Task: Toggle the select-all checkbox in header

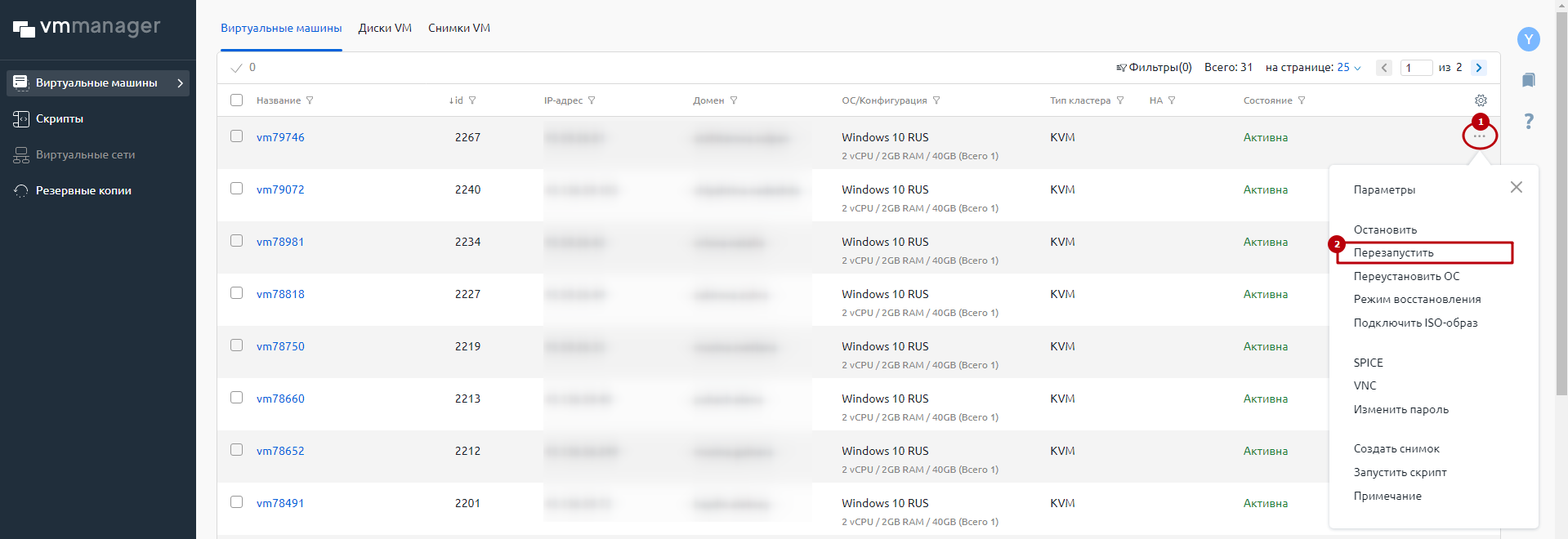Action: [x=237, y=100]
